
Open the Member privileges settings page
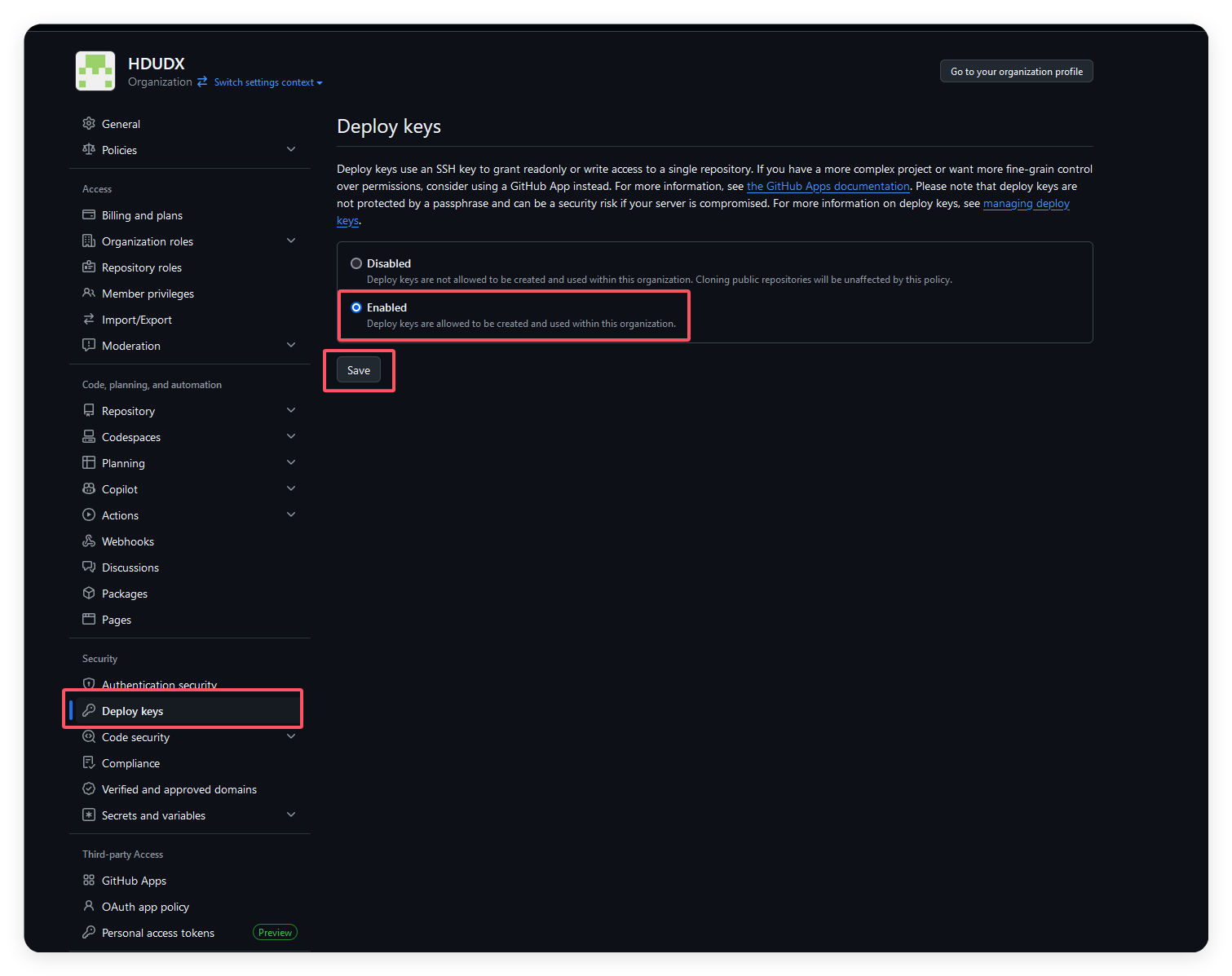pyautogui.click(x=148, y=294)
